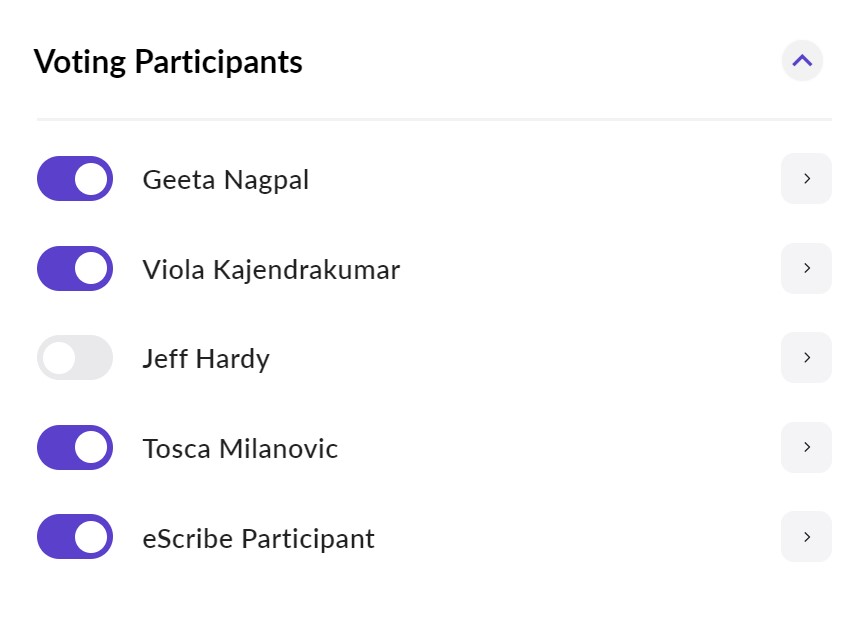Click the Viola Kajendrakumar name
The height and width of the screenshot is (629, 855).
[x=271, y=270]
